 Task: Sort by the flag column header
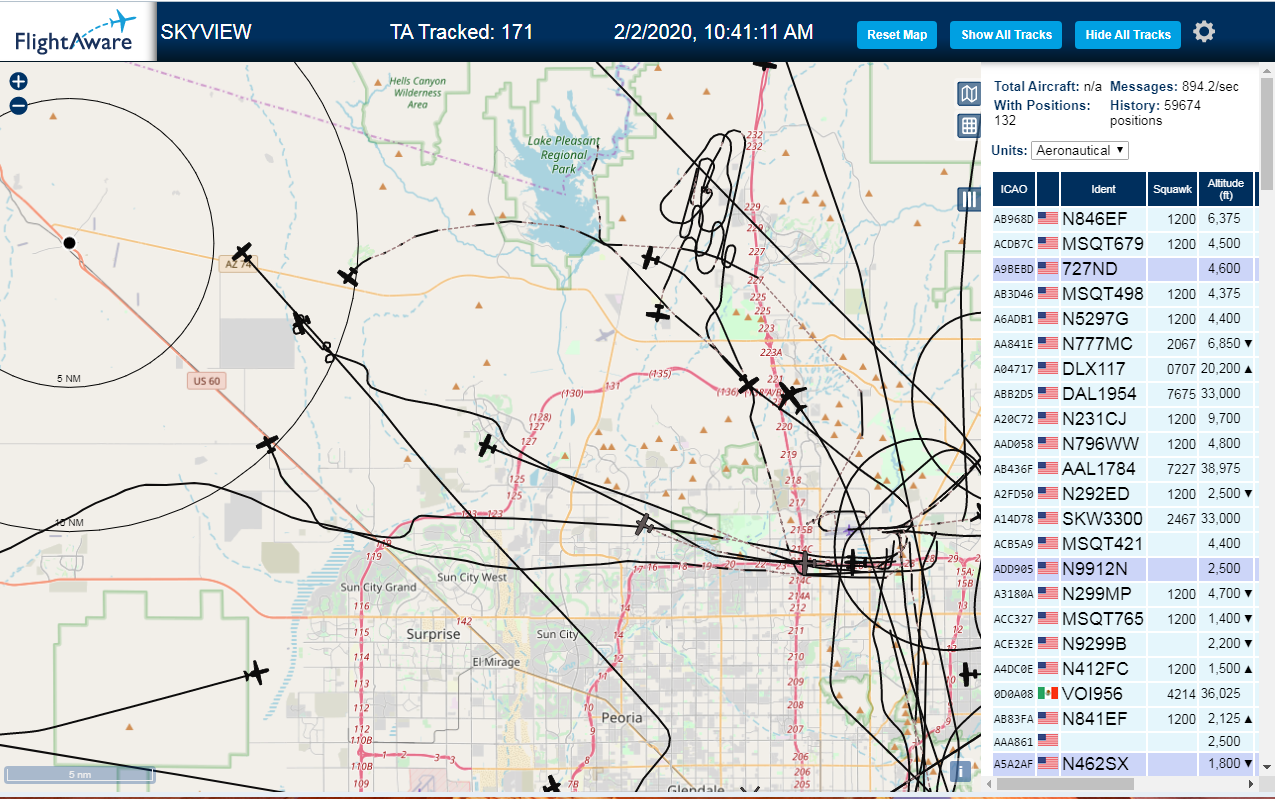point(1048,189)
